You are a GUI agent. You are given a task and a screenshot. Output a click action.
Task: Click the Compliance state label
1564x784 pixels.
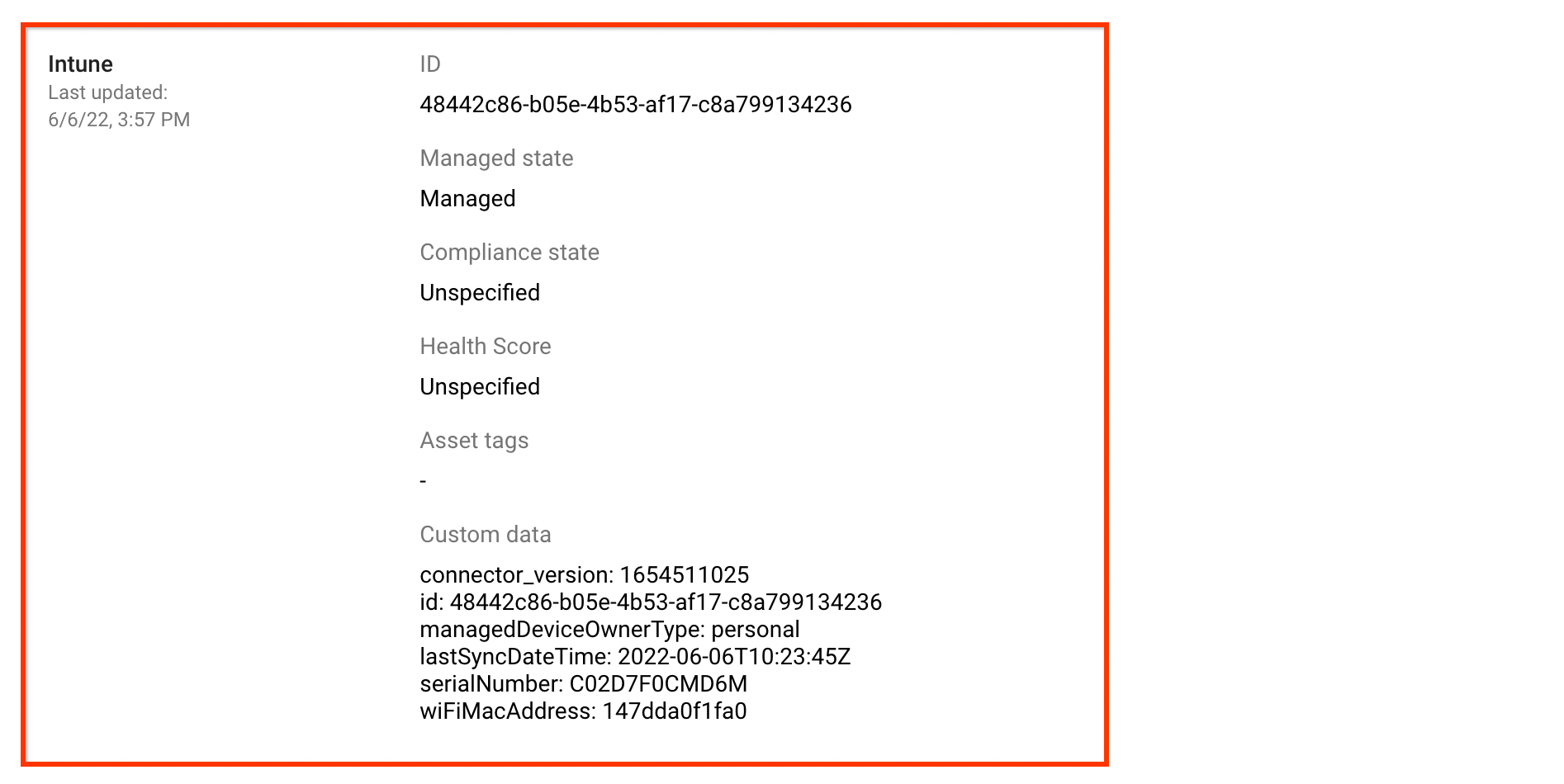[509, 253]
